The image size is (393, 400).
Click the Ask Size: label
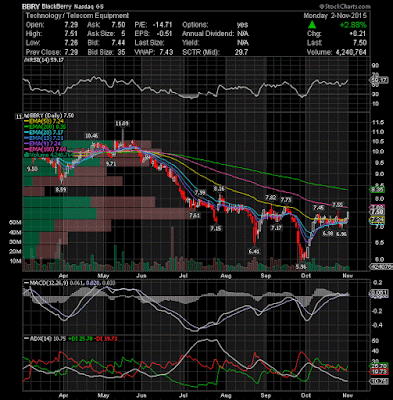[x=101, y=34]
